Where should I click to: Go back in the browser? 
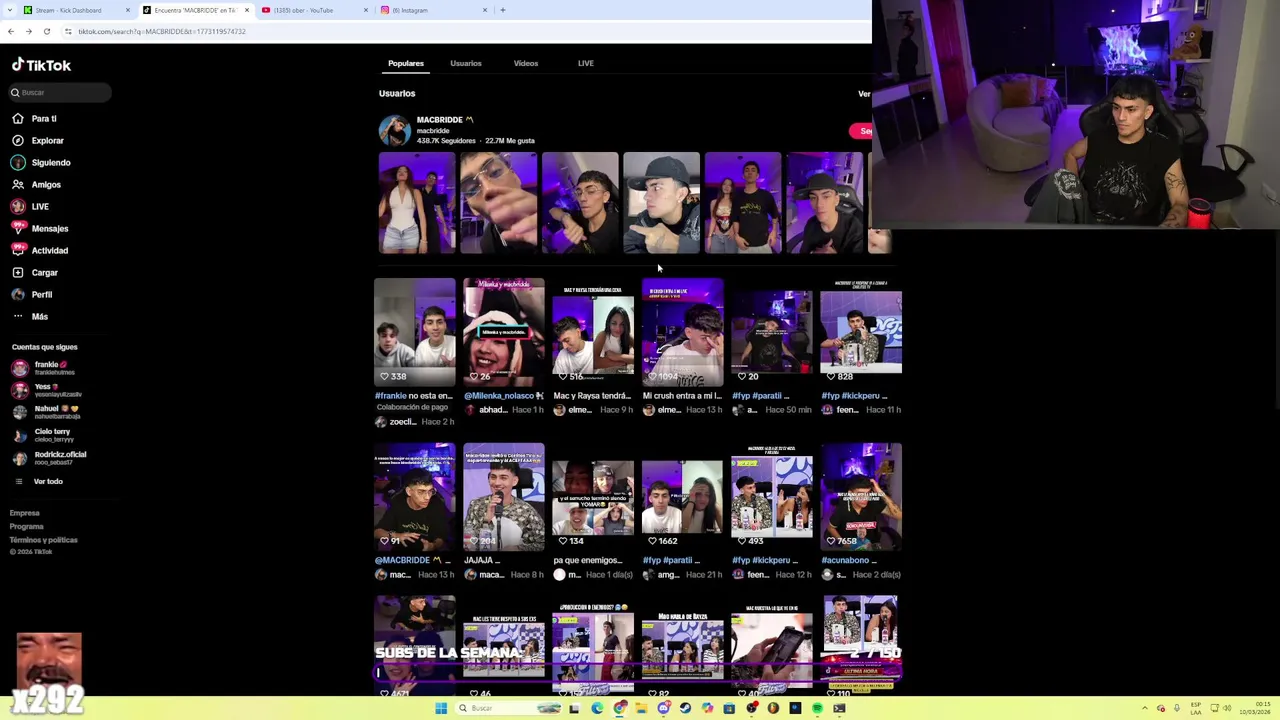(11, 31)
